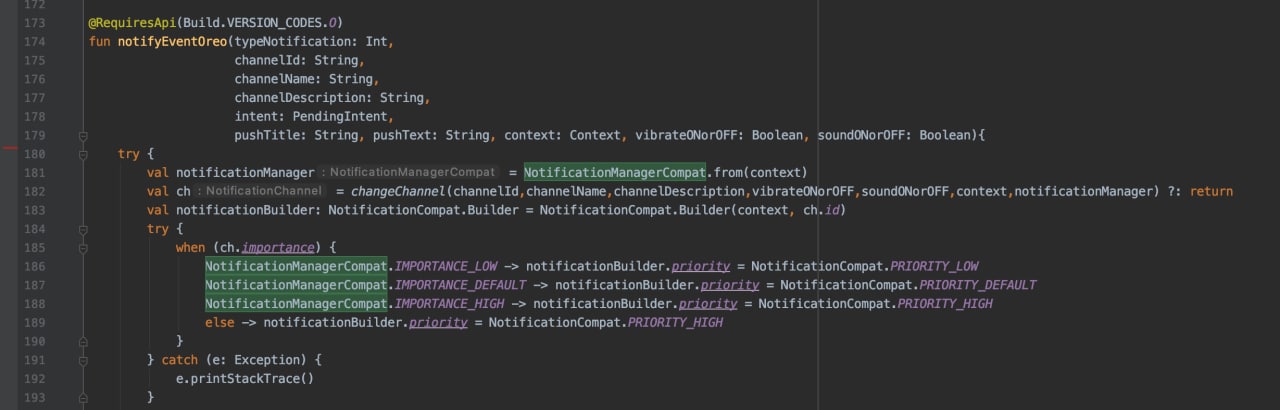Click line number 173 in the gutter
Image resolution: width=1280 pixels, height=410 pixels.
37,23
